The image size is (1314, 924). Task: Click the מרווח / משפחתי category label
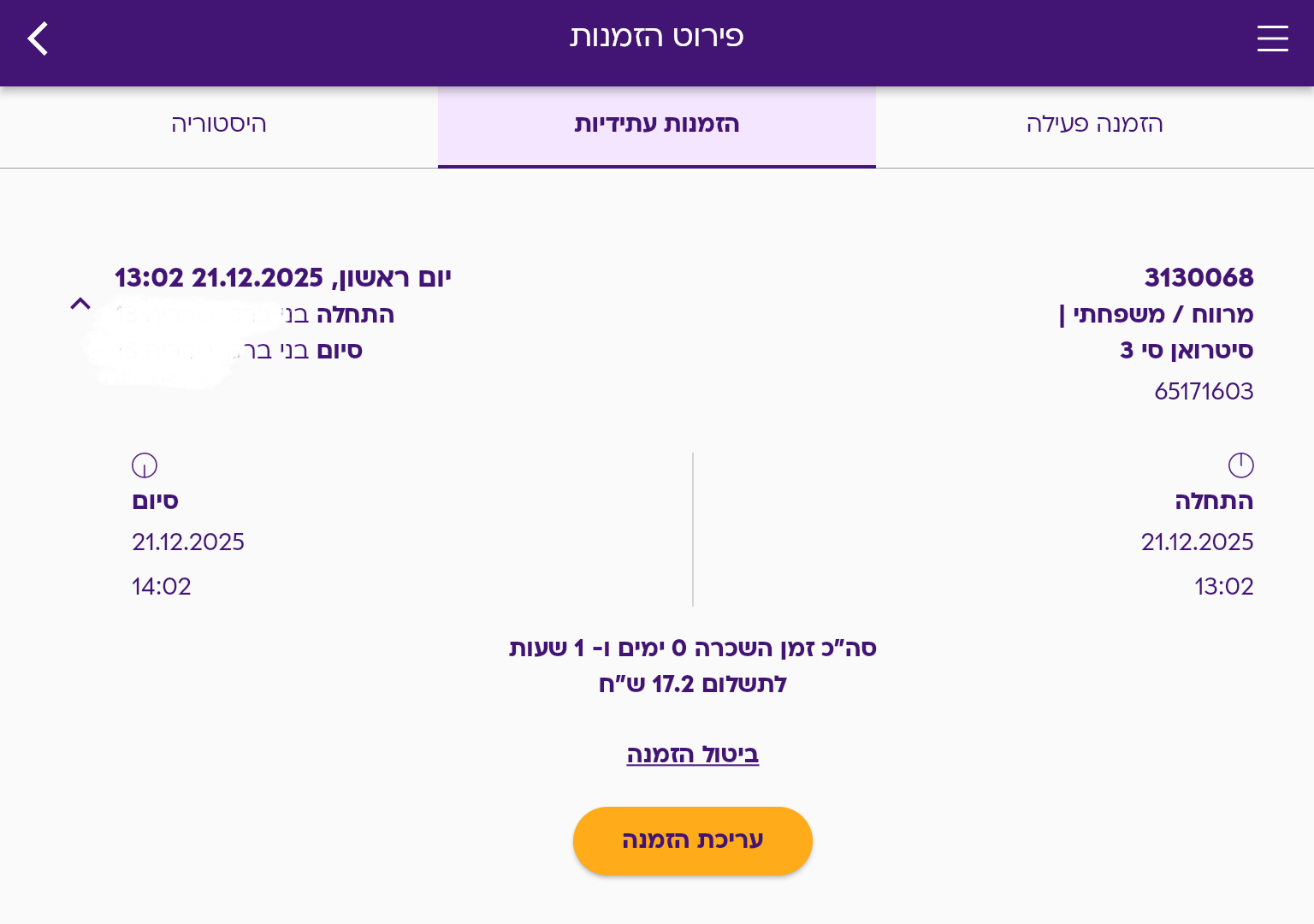1157,315
